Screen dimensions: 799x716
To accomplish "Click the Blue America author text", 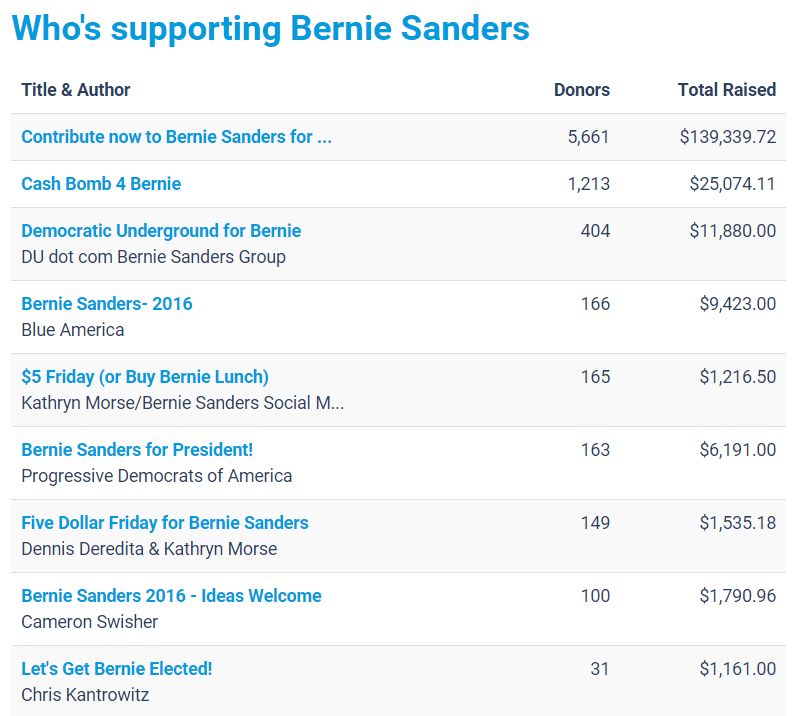I will (x=73, y=330).
